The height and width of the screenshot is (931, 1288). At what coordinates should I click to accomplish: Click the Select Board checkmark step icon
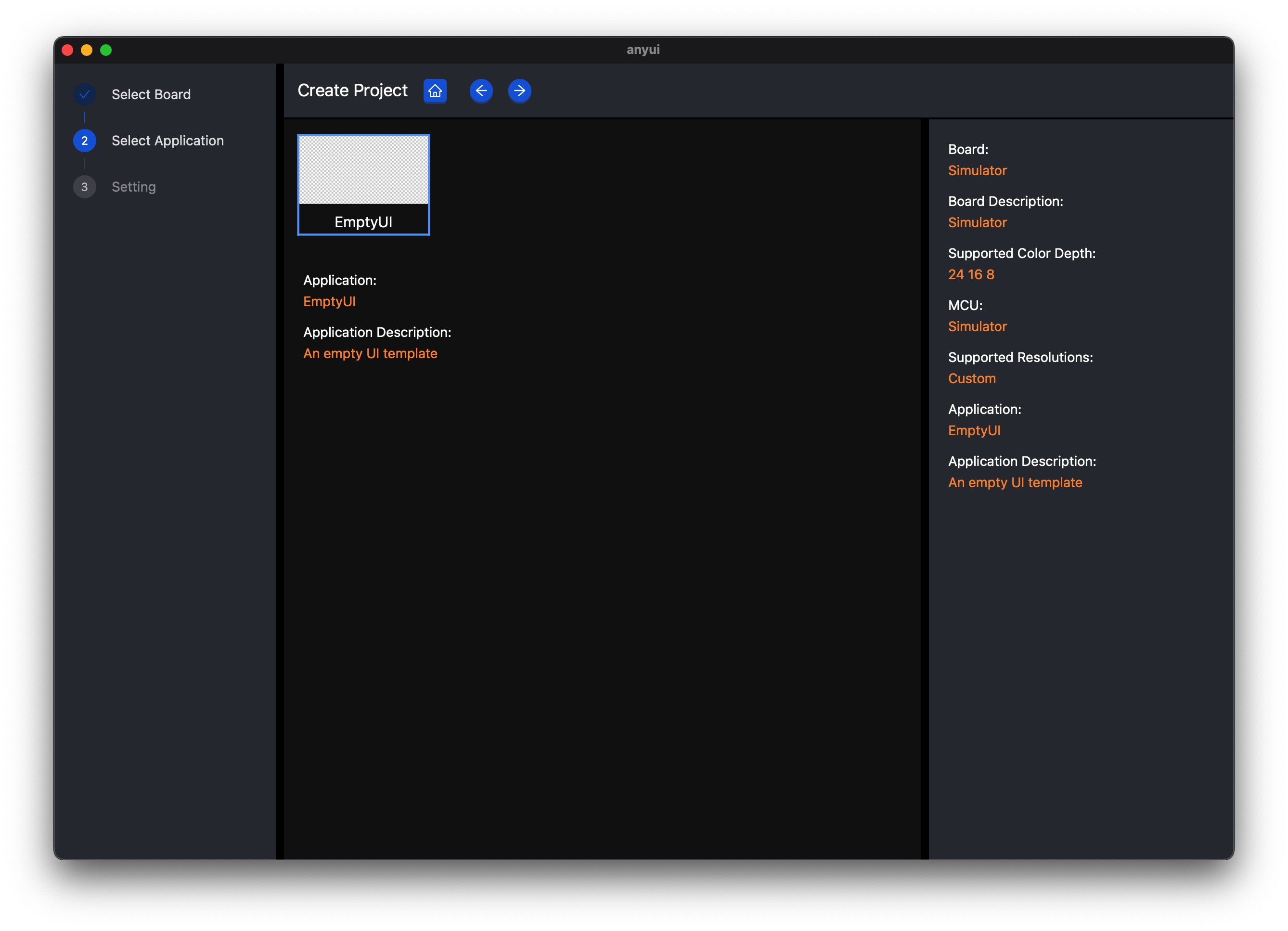[85, 94]
